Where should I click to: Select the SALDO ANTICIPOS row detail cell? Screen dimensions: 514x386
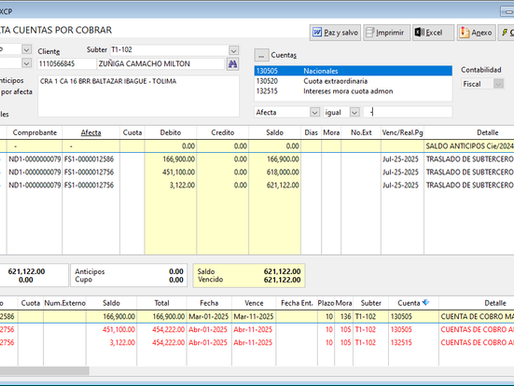point(469,146)
